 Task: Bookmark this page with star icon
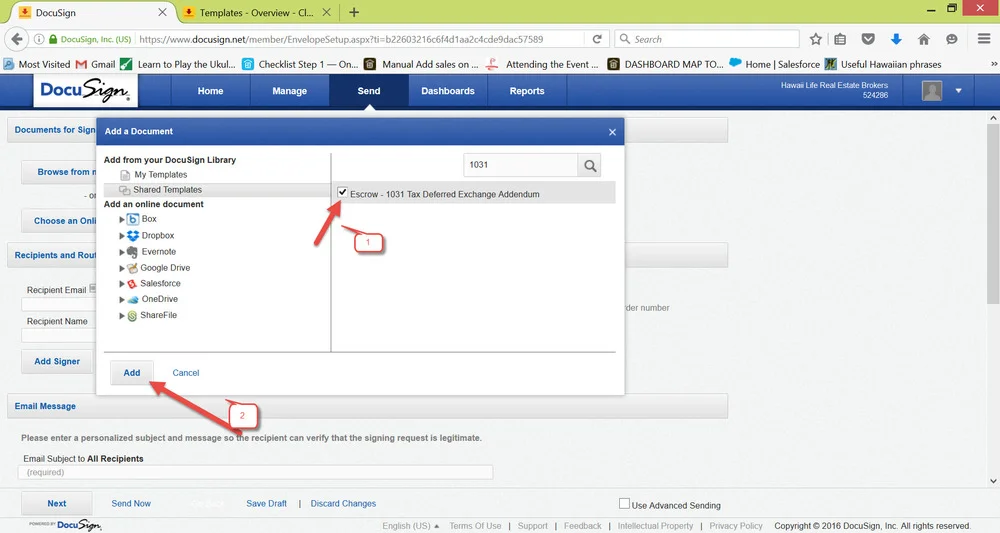point(815,39)
